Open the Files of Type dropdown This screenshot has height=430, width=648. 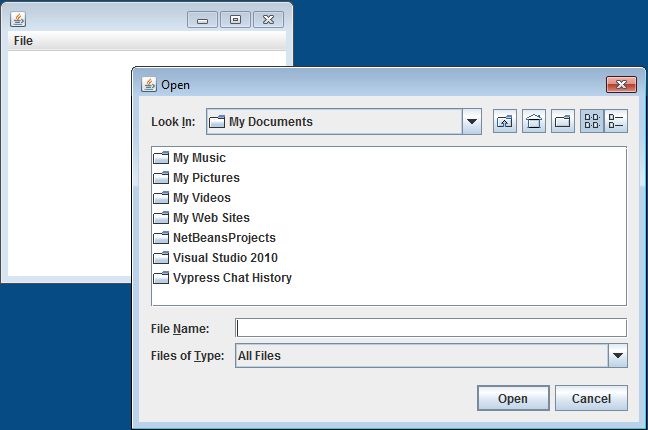[x=617, y=355]
